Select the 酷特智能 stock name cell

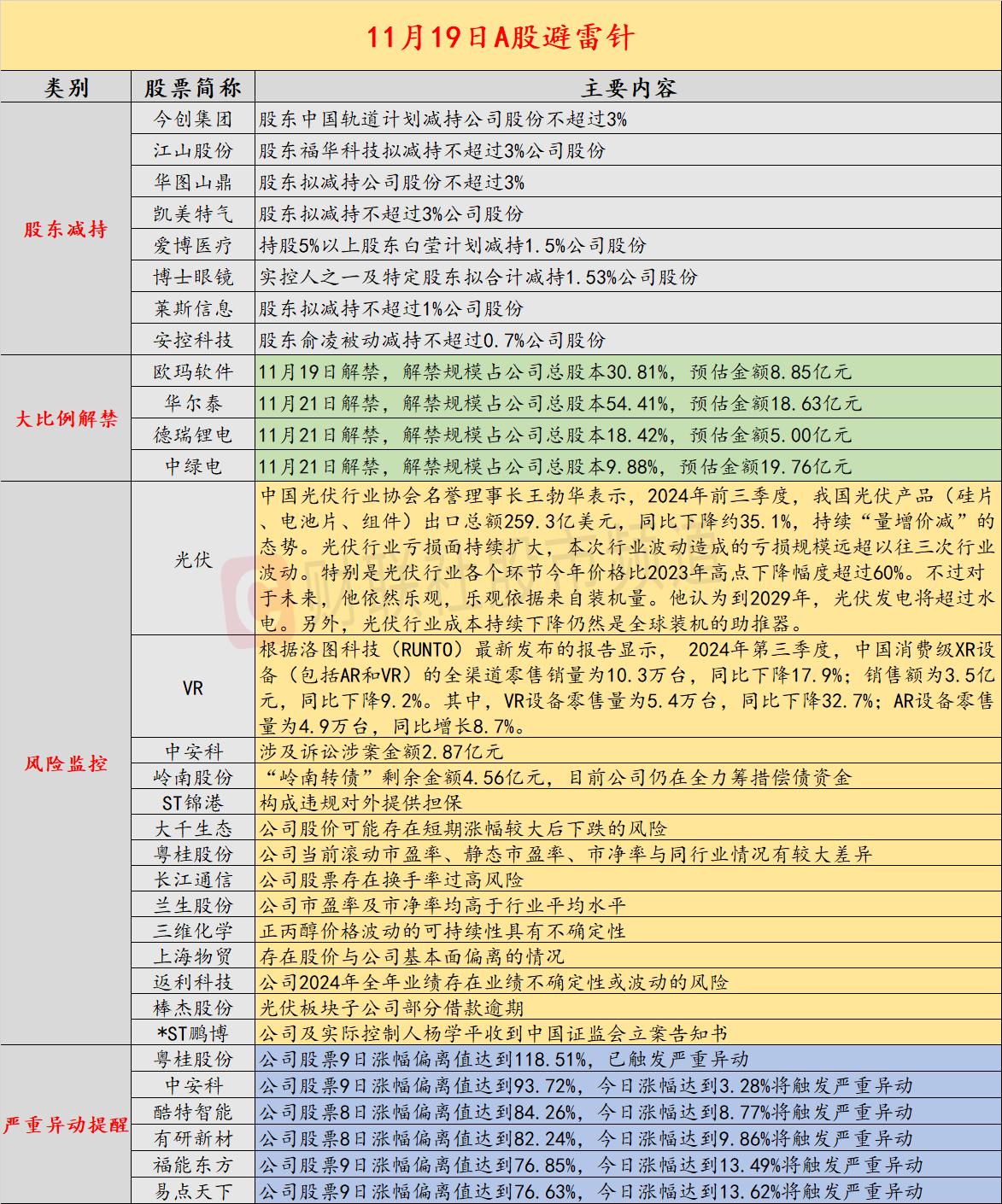click(193, 1113)
